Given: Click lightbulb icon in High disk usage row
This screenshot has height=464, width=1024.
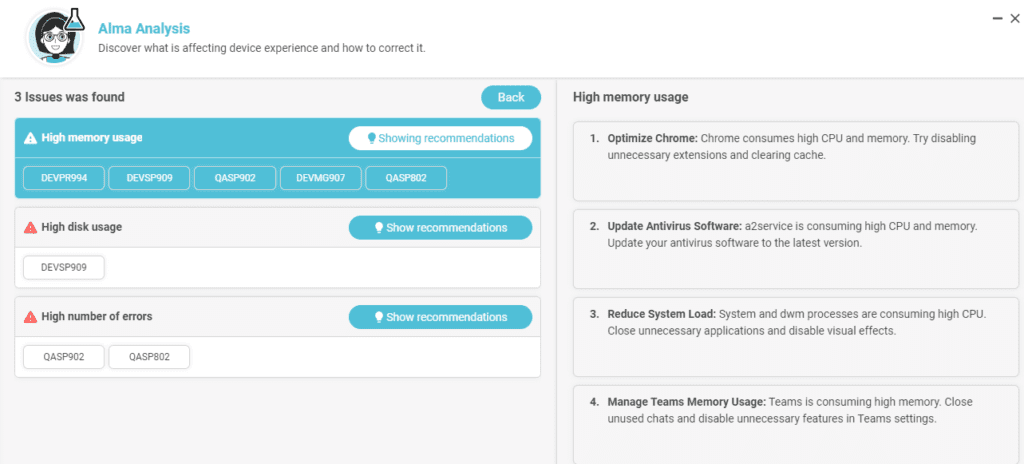Looking at the screenshot, I should coord(378,227).
